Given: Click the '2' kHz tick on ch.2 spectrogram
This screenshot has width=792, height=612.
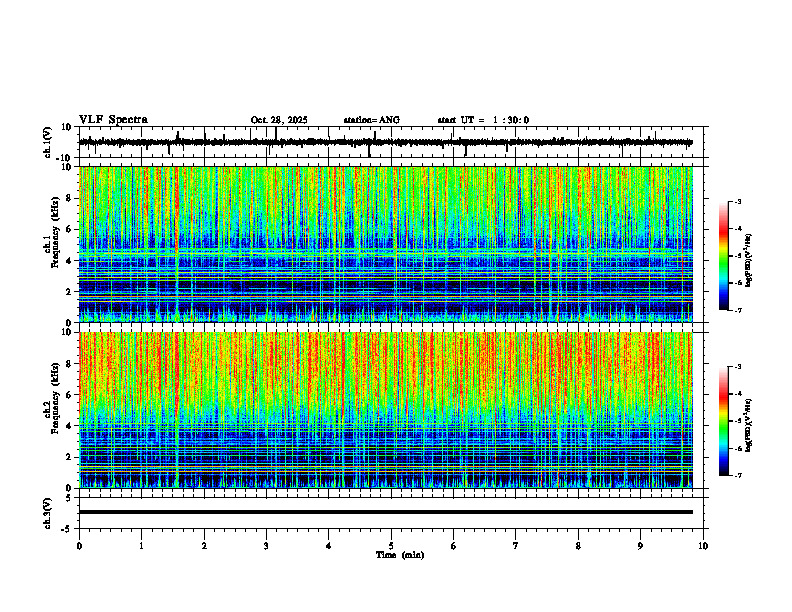Looking at the screenshot, I should [69, 457].
